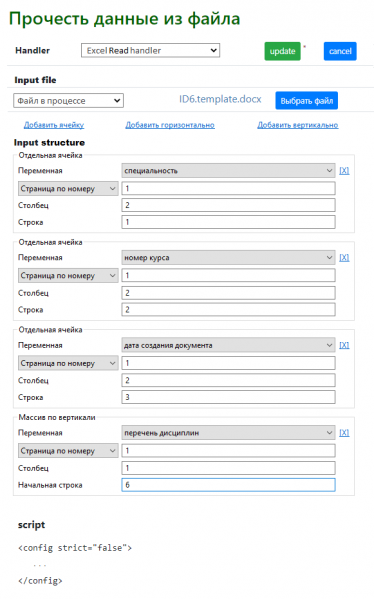Expand the Файл в процессе dropdown

coord(68,101)
